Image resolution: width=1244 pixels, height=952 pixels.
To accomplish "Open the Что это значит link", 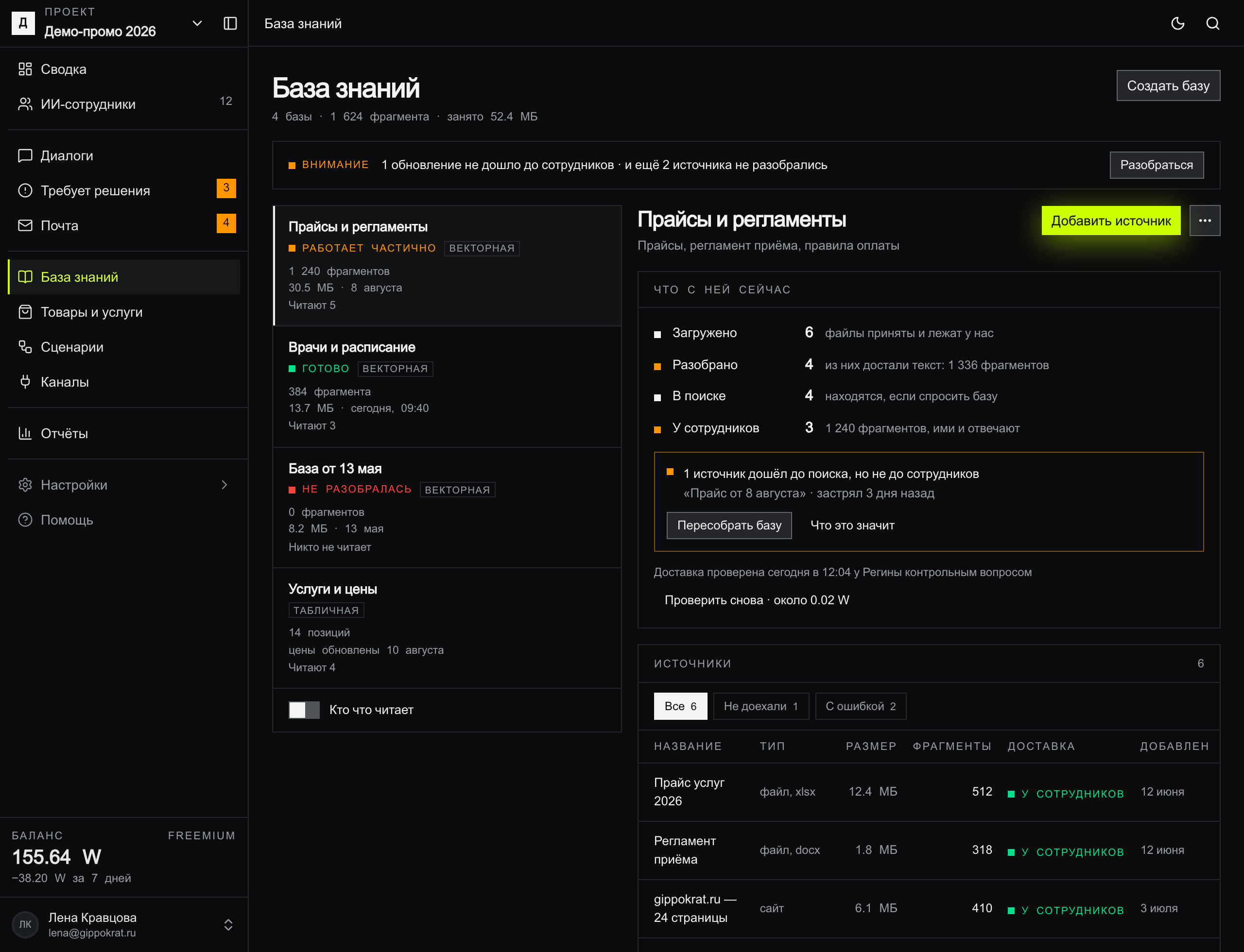I will click(x=852, y=526).
